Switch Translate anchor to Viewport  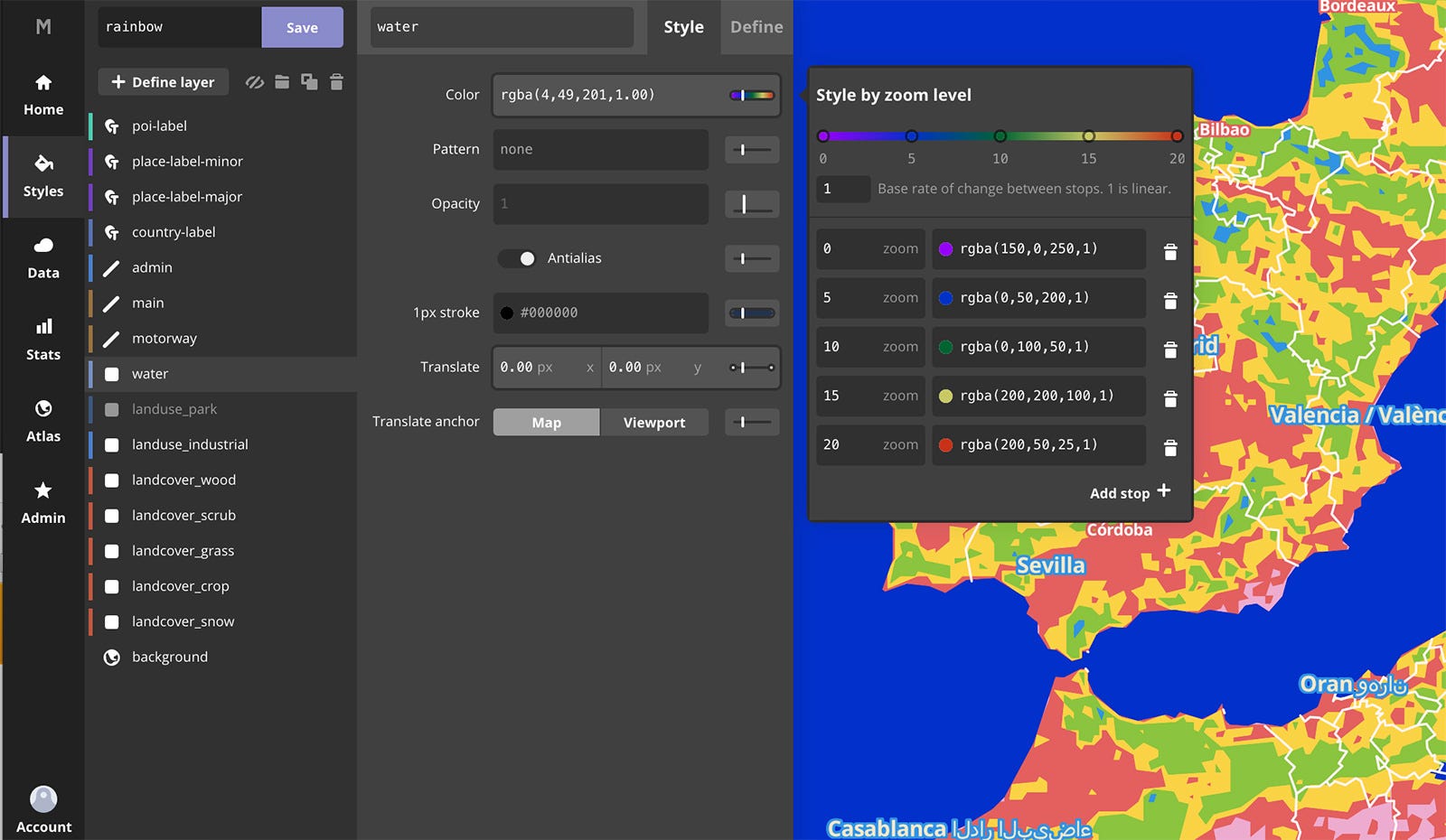coord(653,422)
